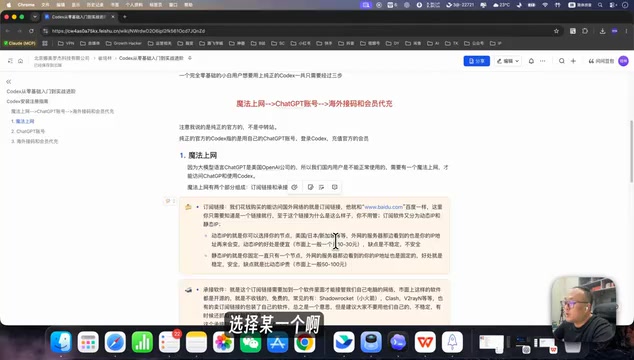Open the Chrome menu in menu bar
Screen dimensions: 634x360
26,5
